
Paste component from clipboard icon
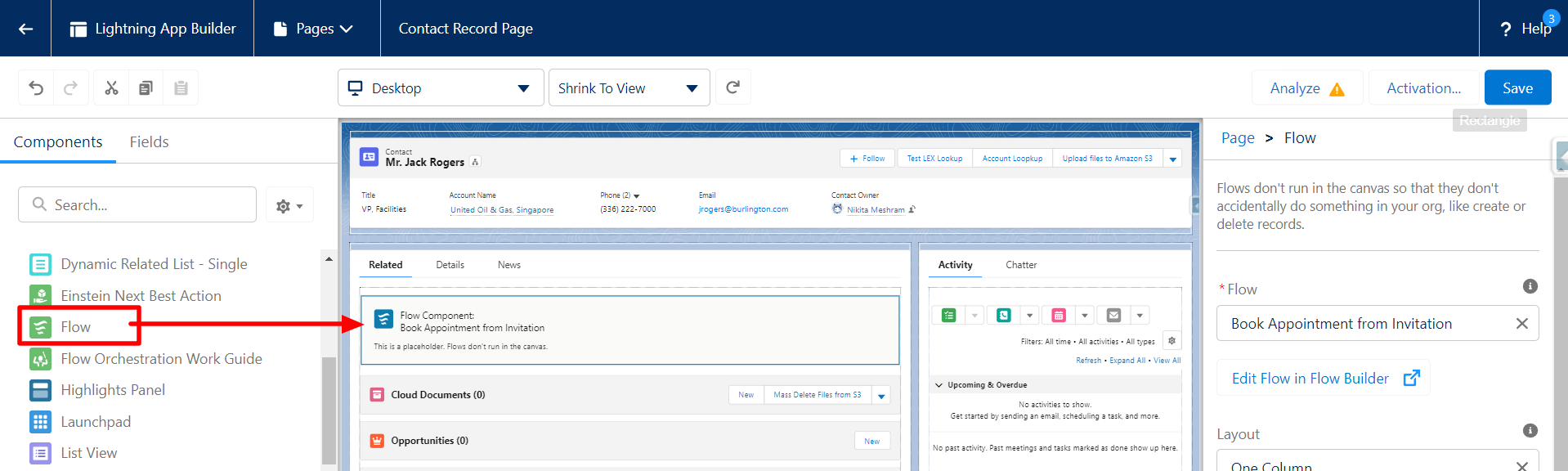pos(181,87)
